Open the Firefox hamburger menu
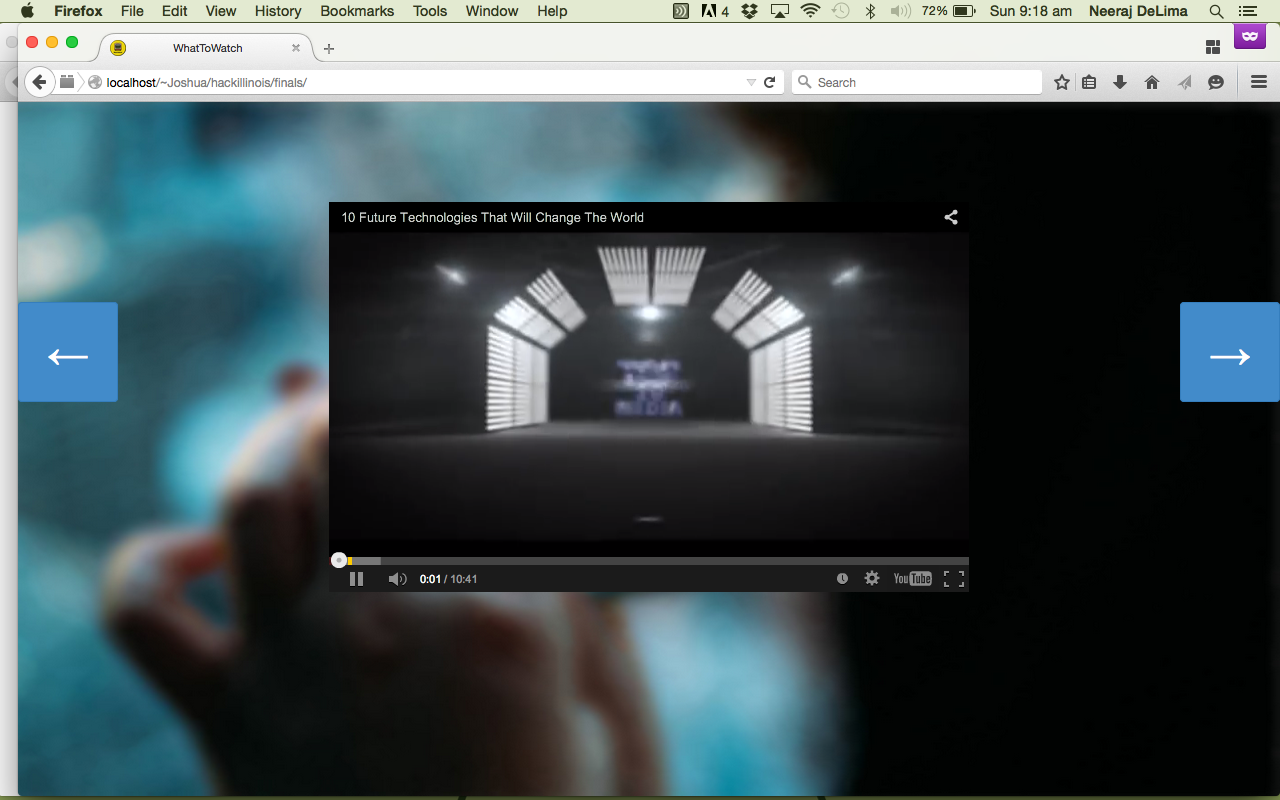 point(1259,82)
